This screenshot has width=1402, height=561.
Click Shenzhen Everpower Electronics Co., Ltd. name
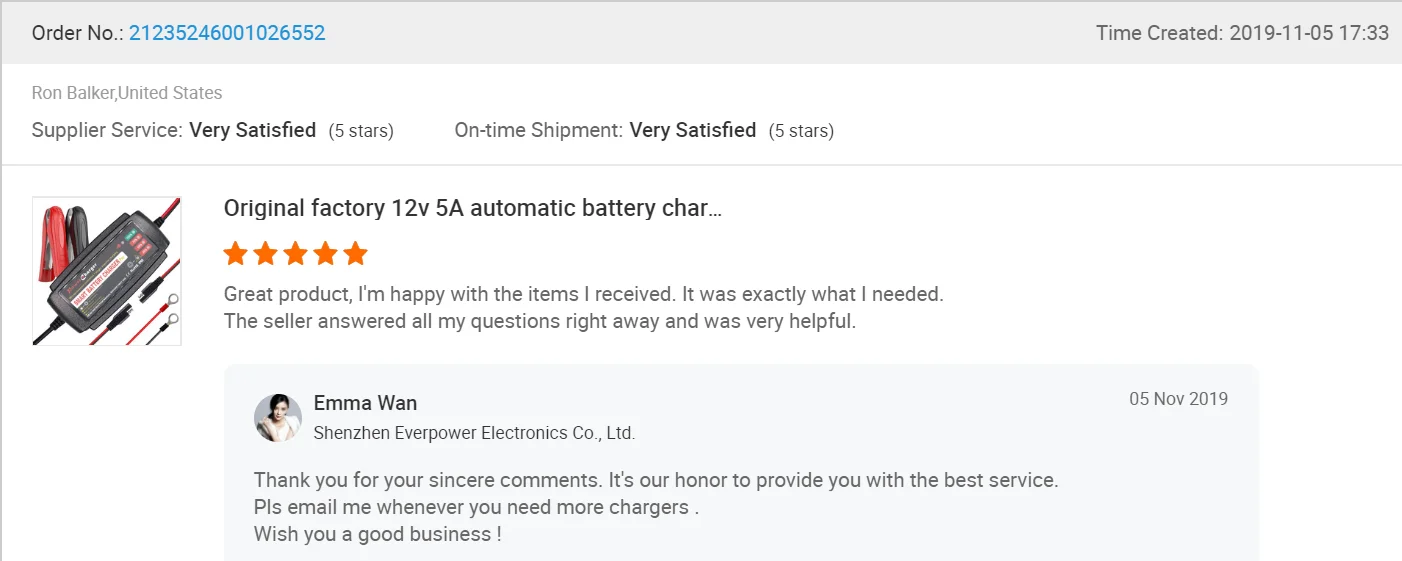coord(474,433)
